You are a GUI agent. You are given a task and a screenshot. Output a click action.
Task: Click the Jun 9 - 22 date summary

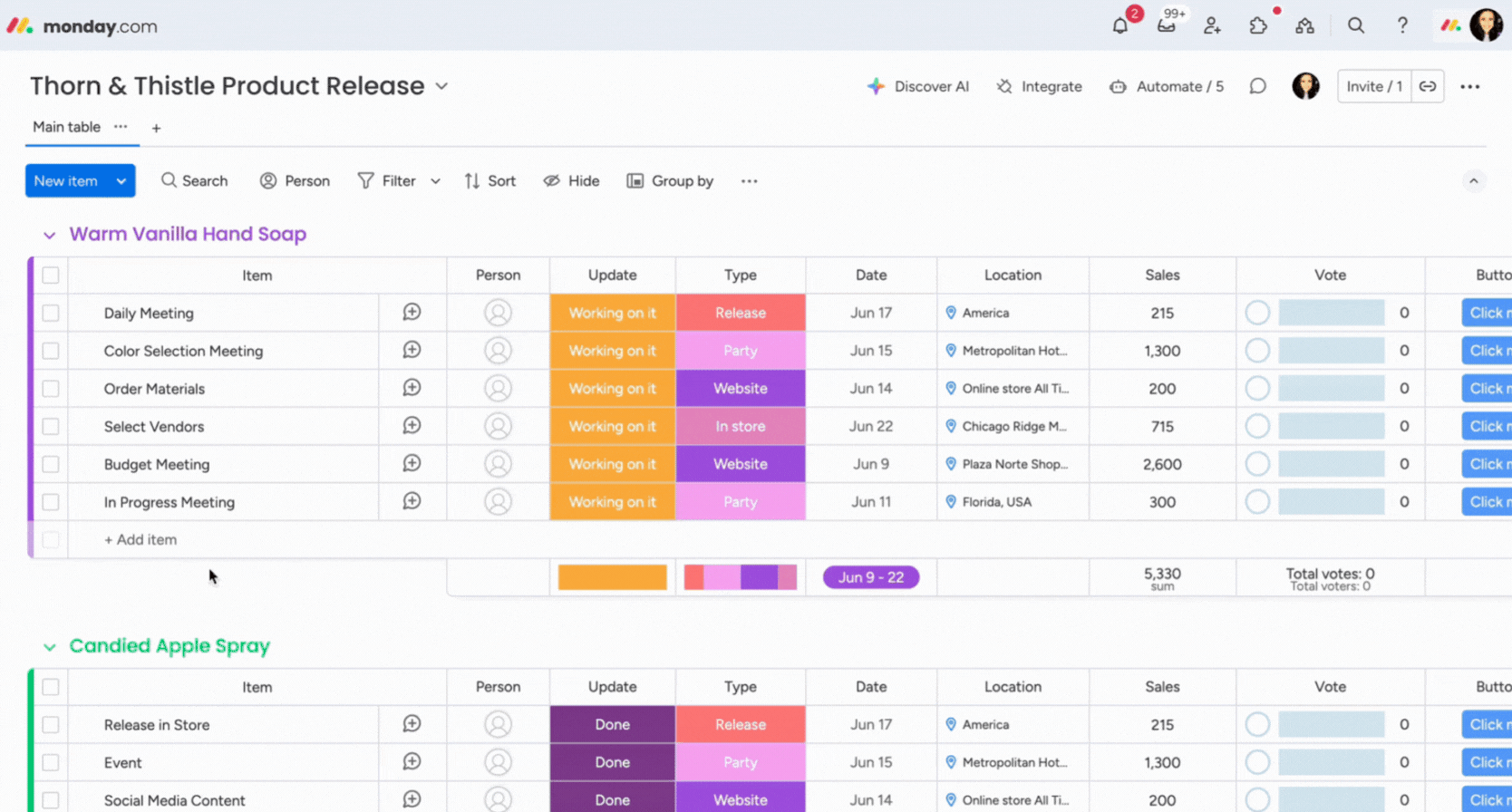coord(871,577)
